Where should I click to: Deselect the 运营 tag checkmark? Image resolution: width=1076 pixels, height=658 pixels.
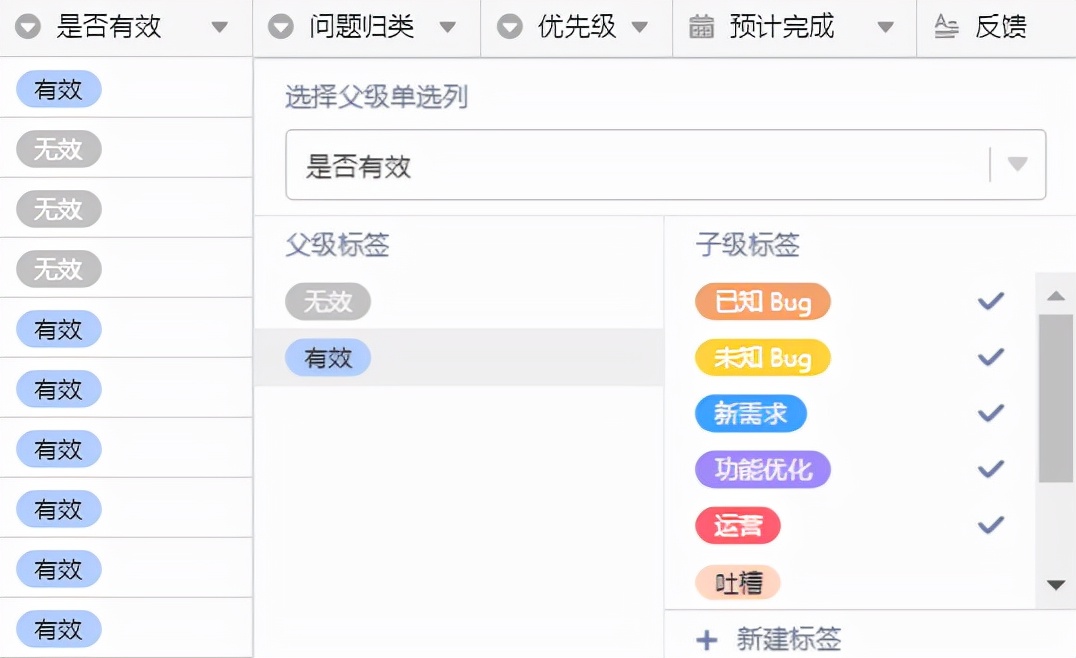(989, 525)
